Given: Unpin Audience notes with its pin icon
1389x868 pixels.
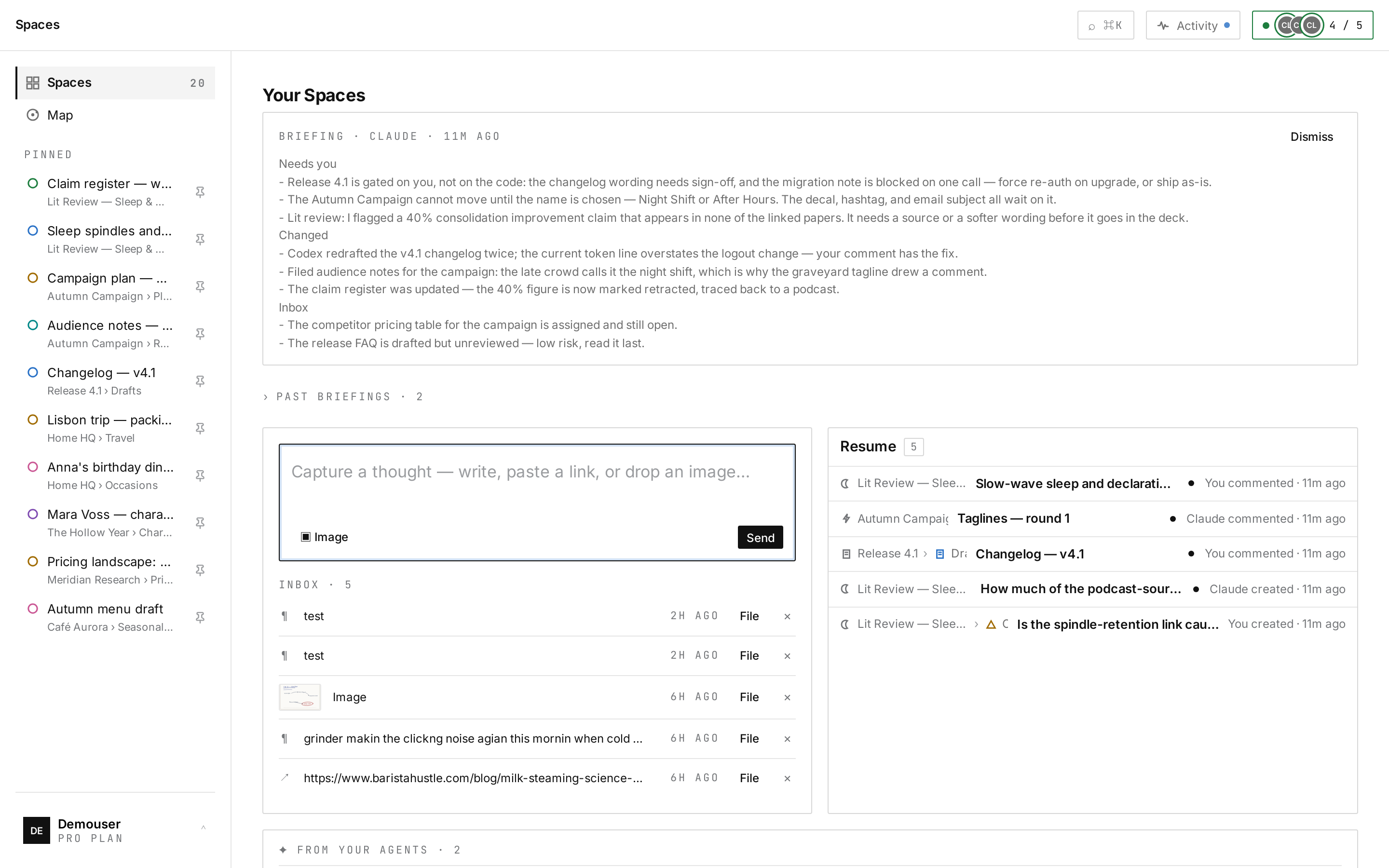Looking at the screenshot, I should 200,334.
